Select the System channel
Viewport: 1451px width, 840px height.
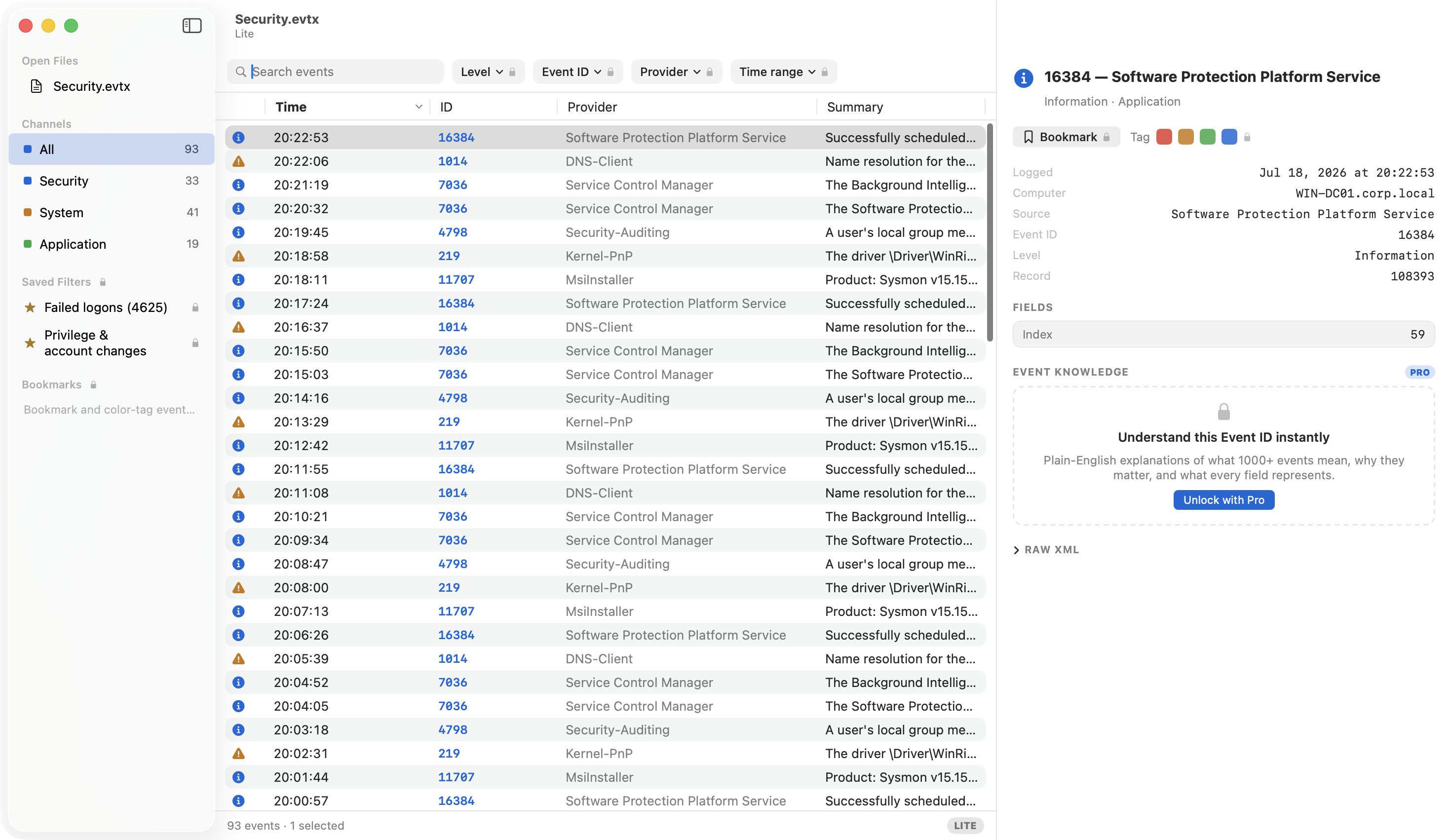pos(111,213)
